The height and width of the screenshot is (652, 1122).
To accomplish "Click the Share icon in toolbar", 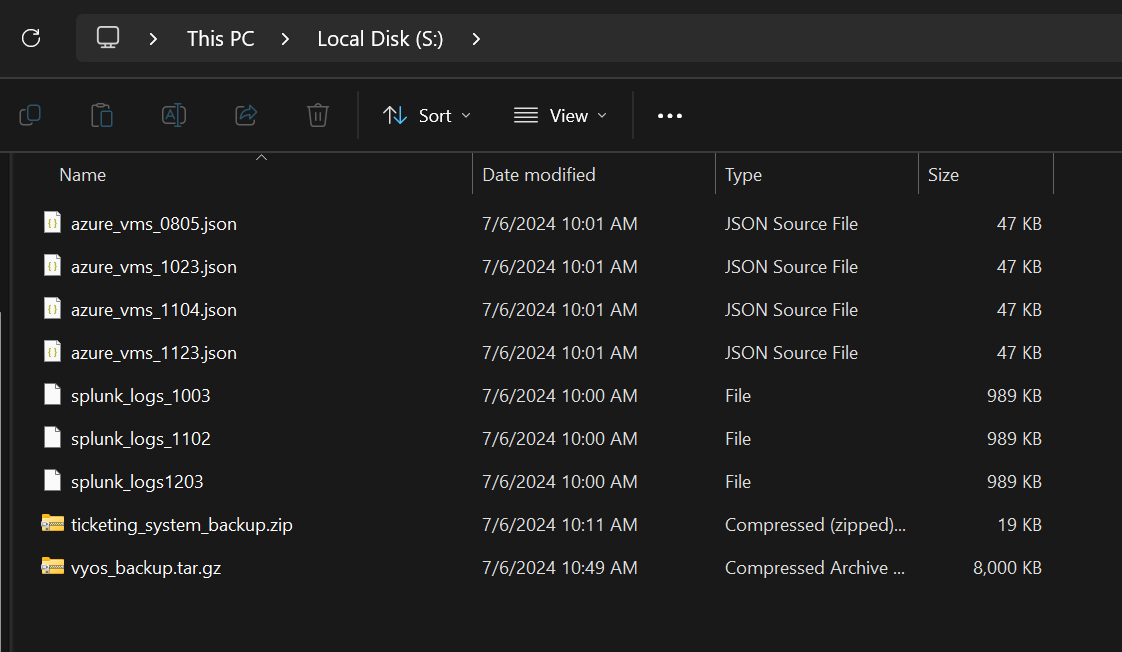I will pyautogui.click(x=246, y=116).
